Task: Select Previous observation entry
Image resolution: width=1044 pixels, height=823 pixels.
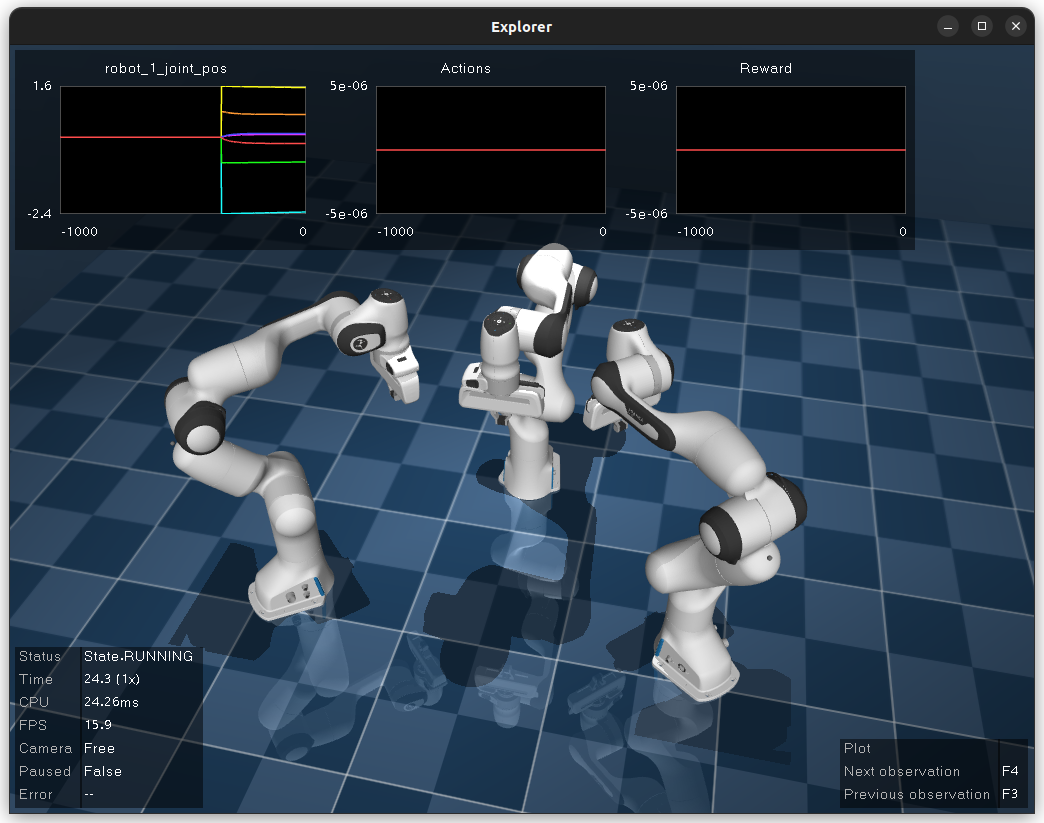Action: coord(917,794)
